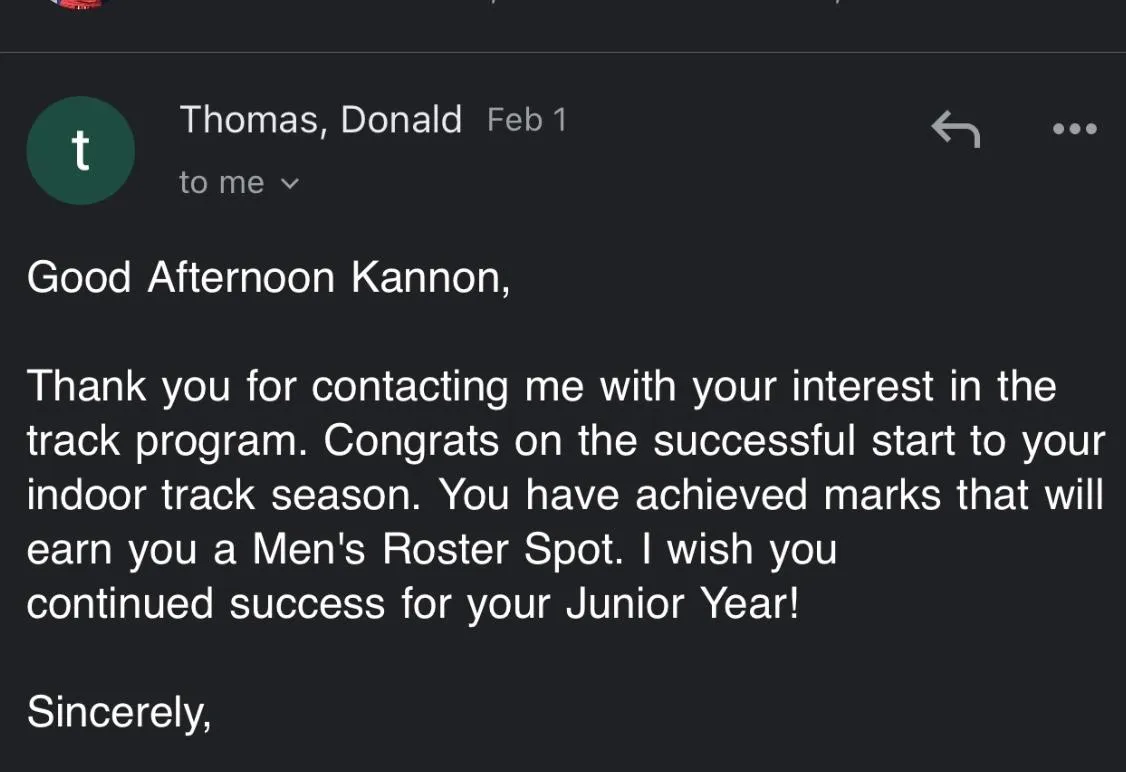Tap the words 'track program'
Screen dimensions: 1126x772
(167, 441)
